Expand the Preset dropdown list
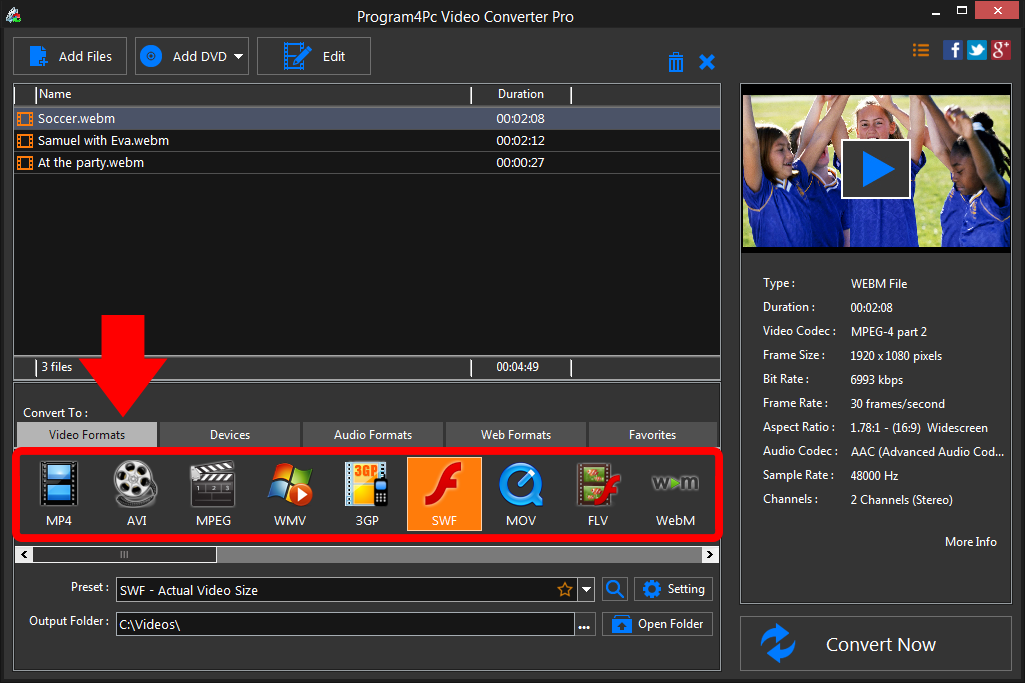Image resolution: width=1025 pixels, height=683 pixels. [585, 589]
